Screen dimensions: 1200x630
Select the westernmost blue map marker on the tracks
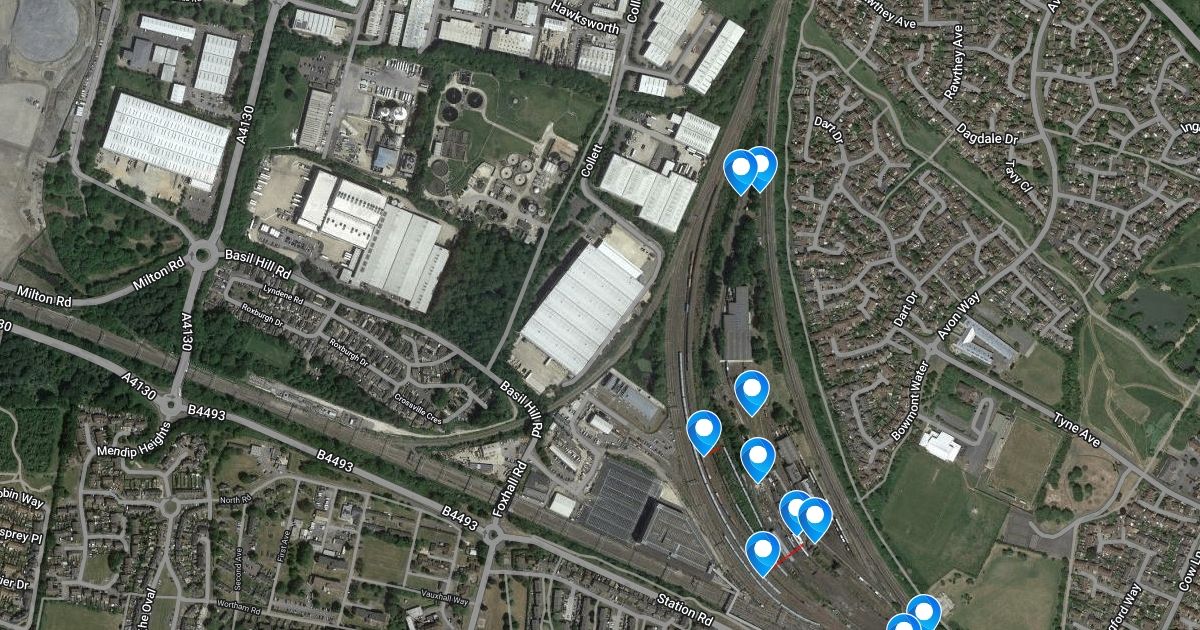coord(705,432)
